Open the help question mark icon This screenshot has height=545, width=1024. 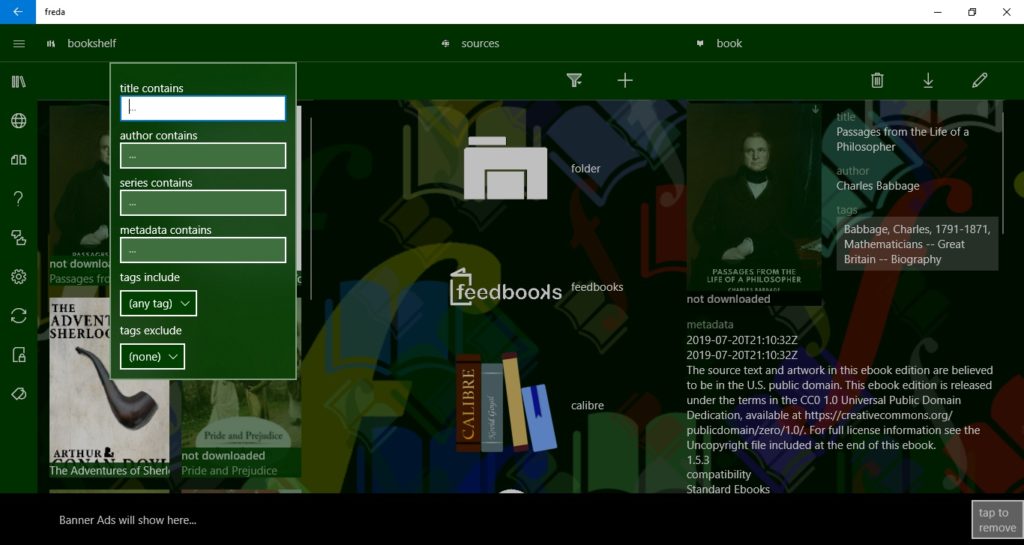19,198
